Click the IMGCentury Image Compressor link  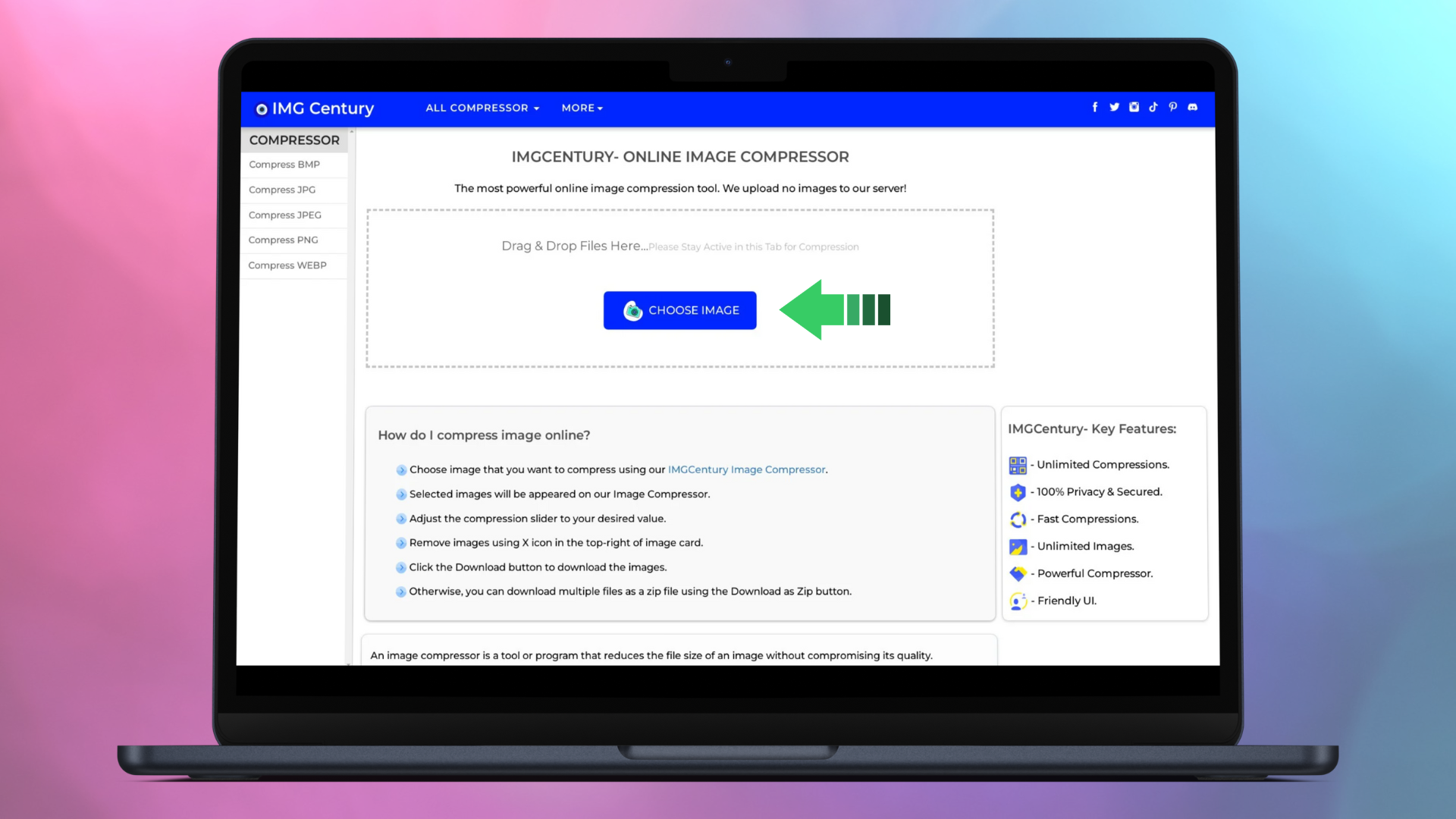pyautogui.click(x=746, y=470)
